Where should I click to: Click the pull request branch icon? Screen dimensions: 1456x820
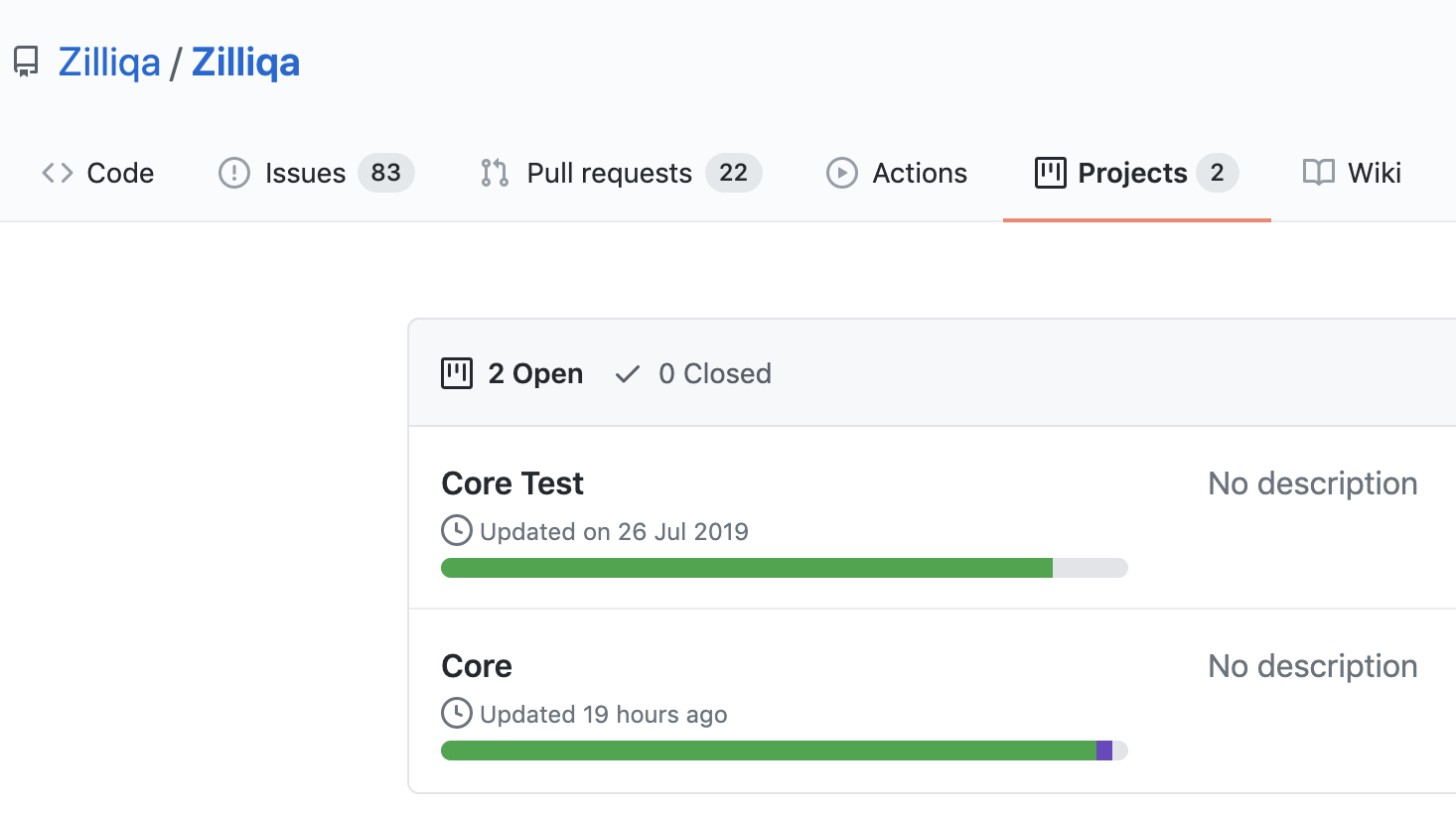495,173
